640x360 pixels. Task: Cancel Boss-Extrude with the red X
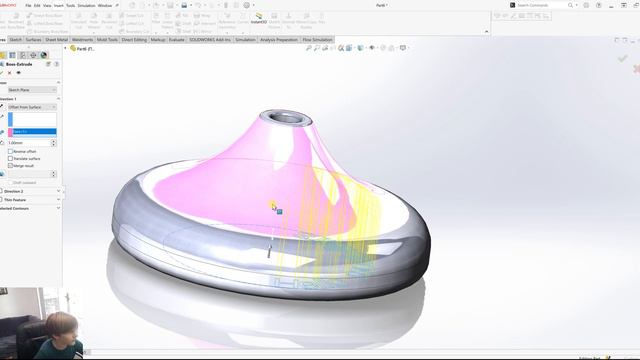10,73
